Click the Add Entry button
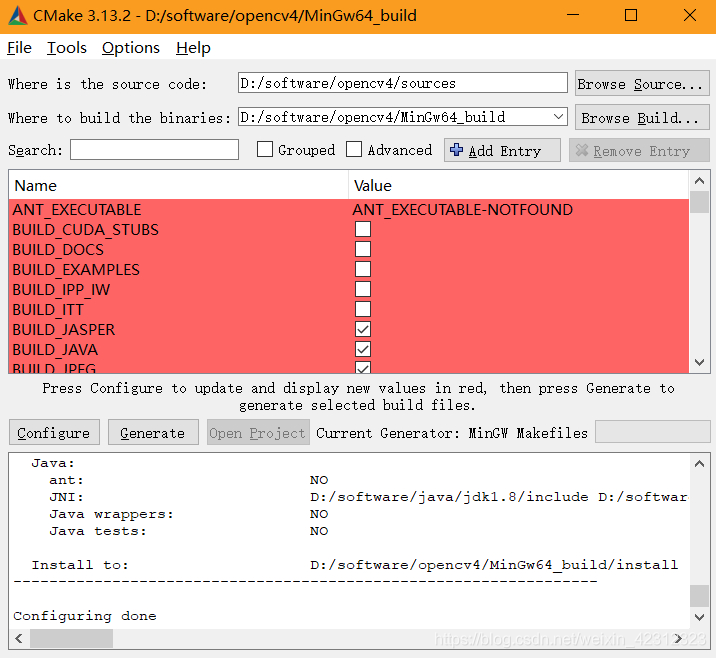 [502, 150]
